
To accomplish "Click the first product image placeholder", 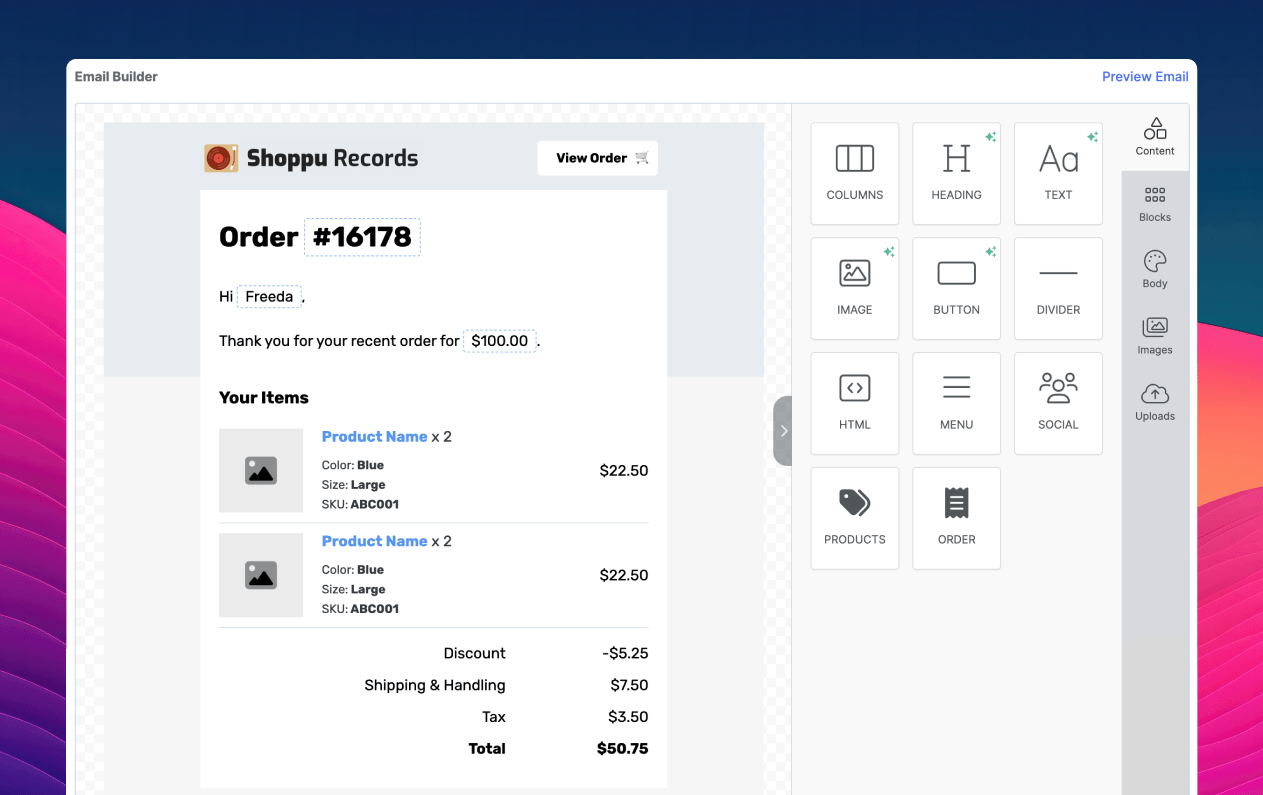I will coord(261,471).
